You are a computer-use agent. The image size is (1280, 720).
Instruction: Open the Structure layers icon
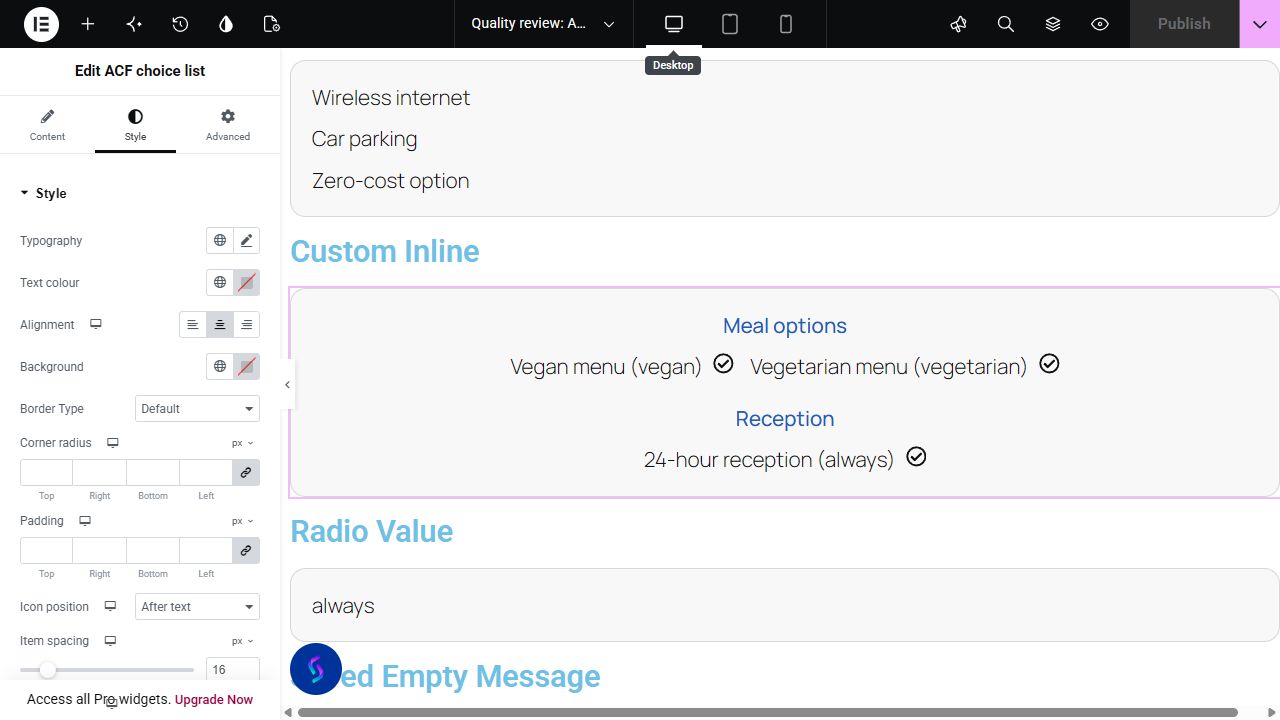[x=1053, y=24]
